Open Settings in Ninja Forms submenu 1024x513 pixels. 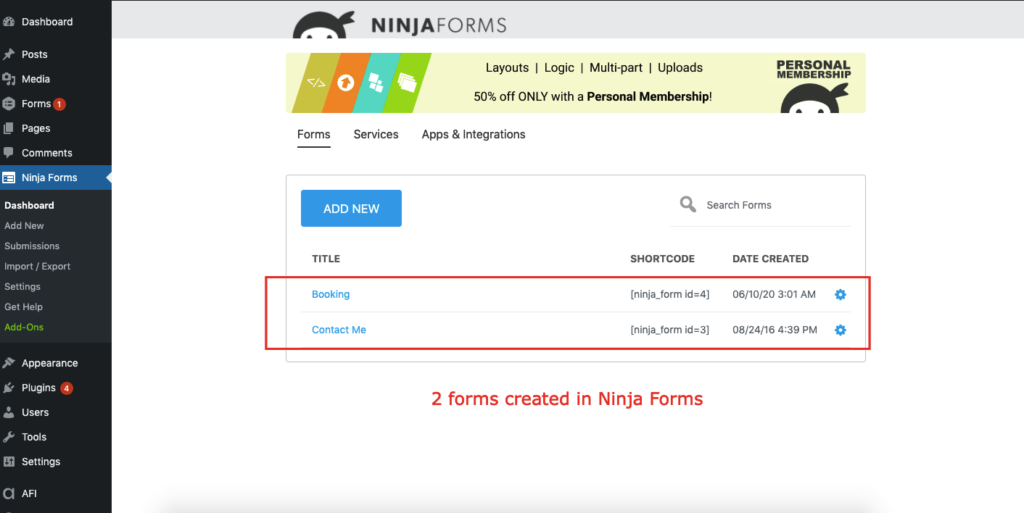22,287
